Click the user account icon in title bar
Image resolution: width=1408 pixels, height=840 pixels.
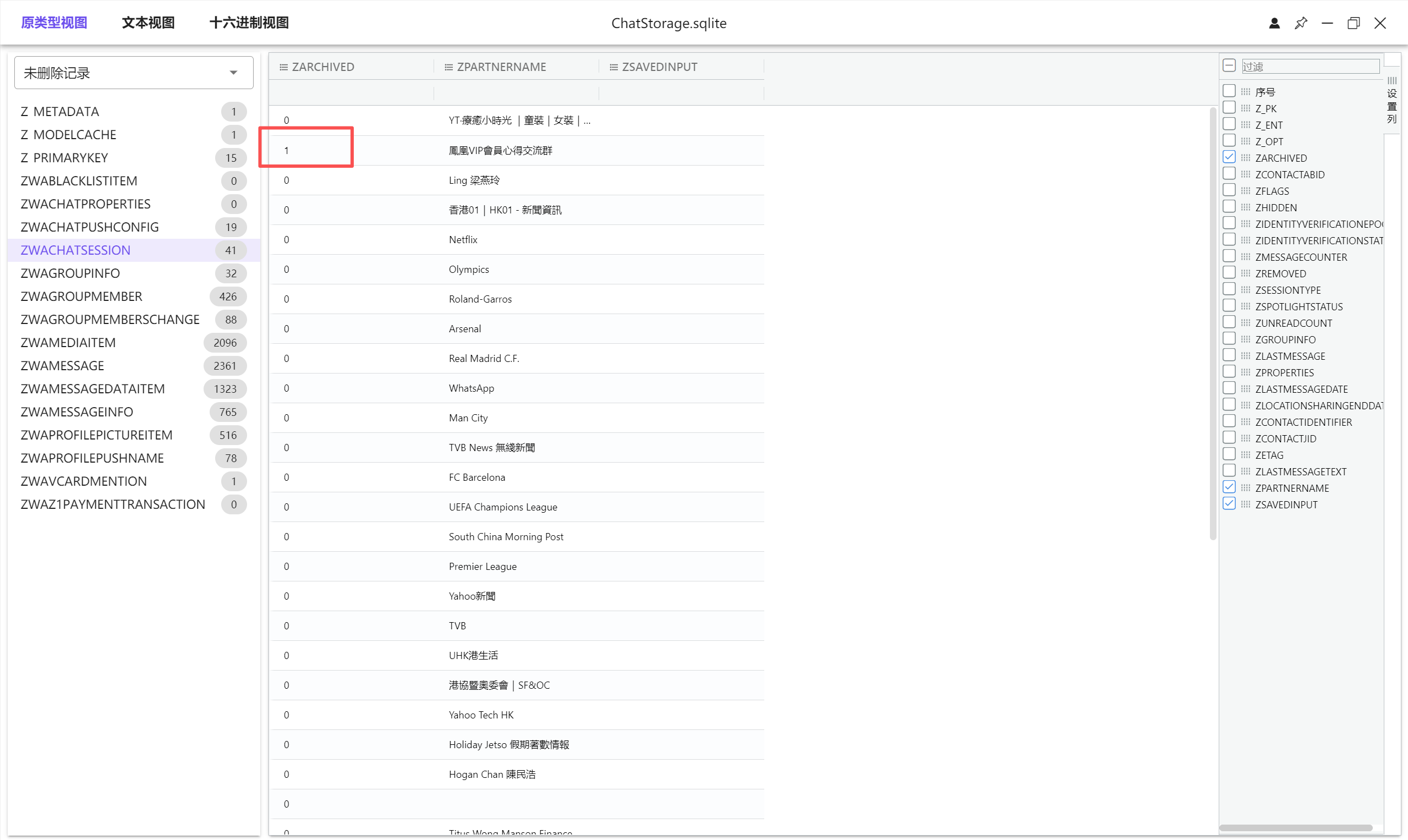tap(1274, 23)
